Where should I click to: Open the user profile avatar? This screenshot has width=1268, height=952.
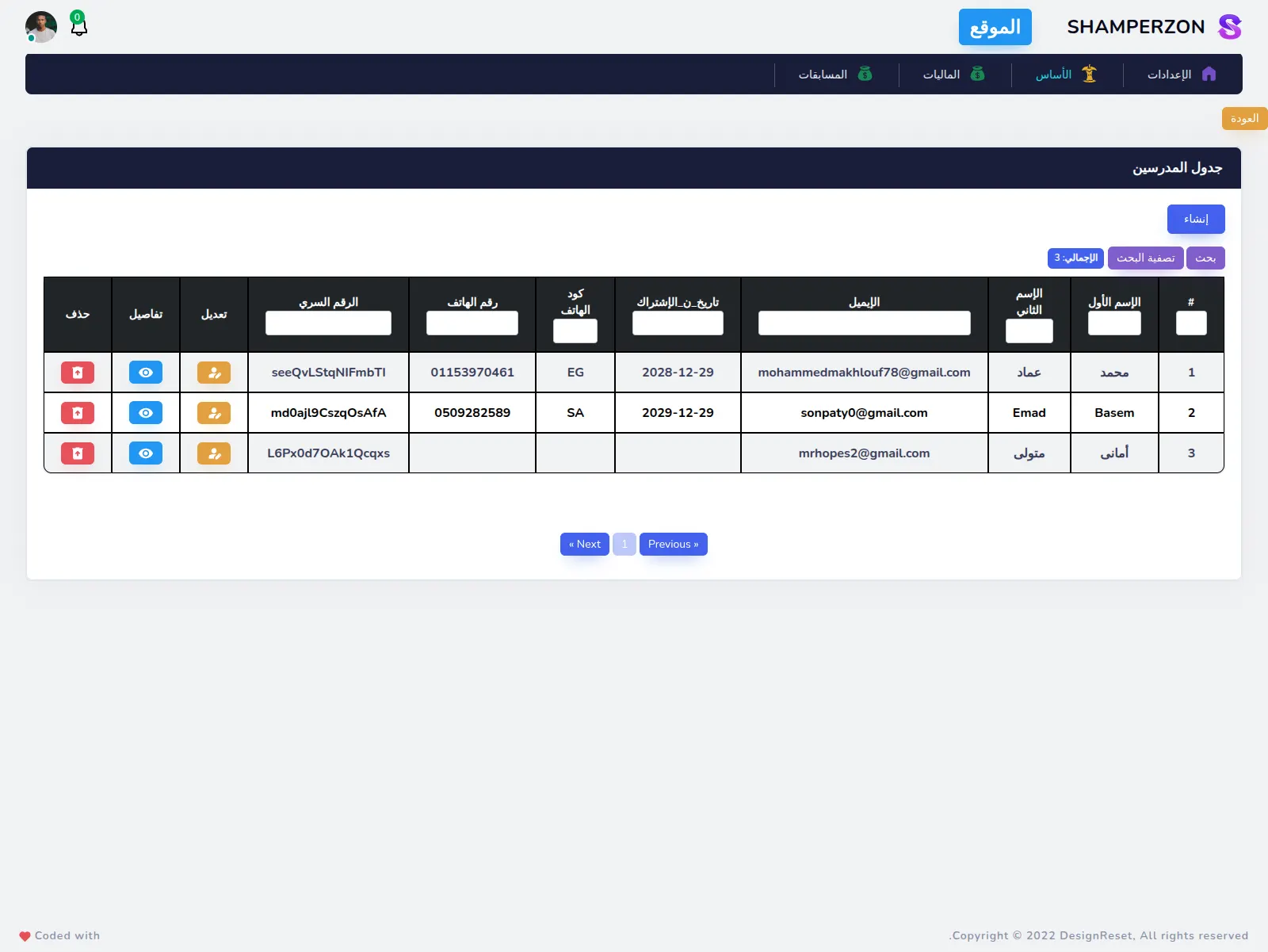(x=41, y=27)
